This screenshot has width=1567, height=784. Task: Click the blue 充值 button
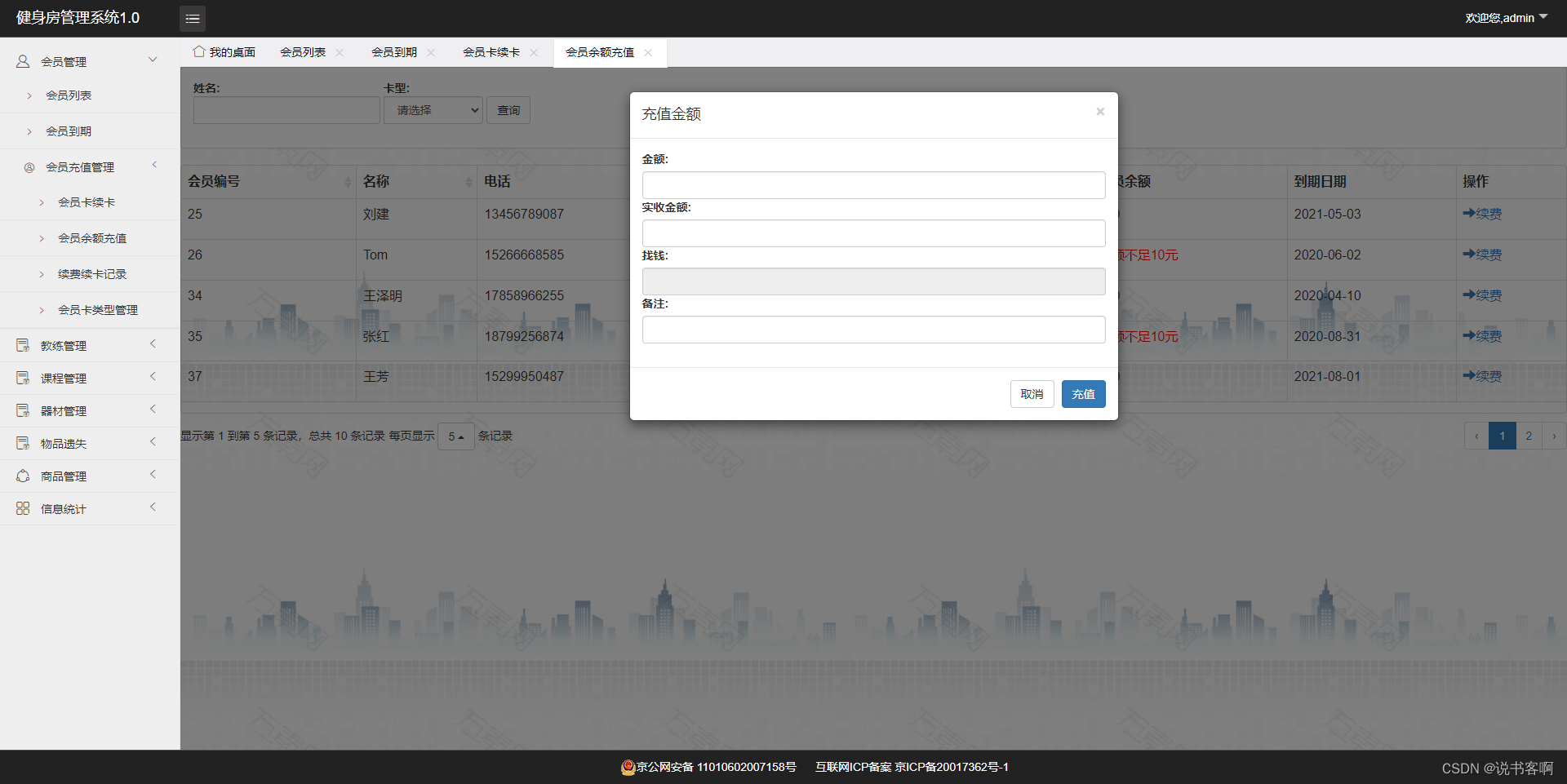click(1084, 394)
